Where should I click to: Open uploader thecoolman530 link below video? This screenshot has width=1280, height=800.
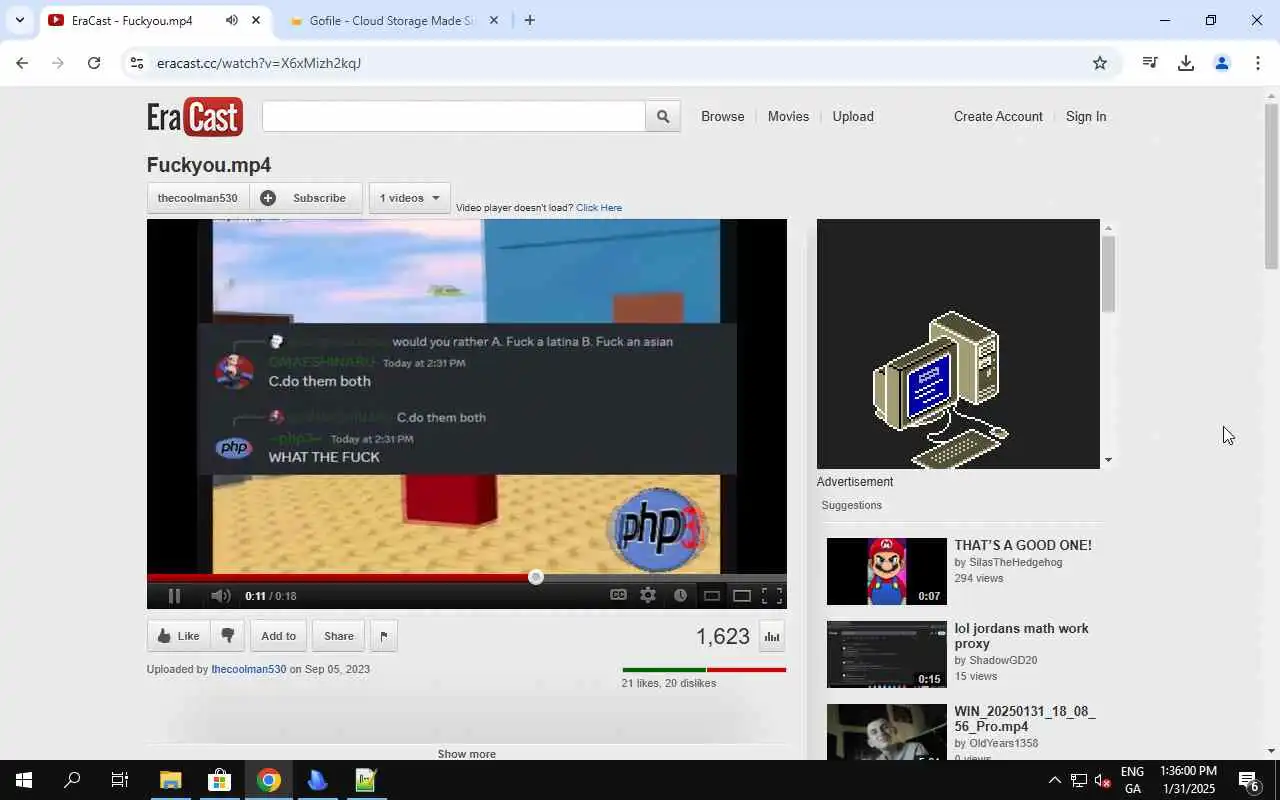coord(248,669)
